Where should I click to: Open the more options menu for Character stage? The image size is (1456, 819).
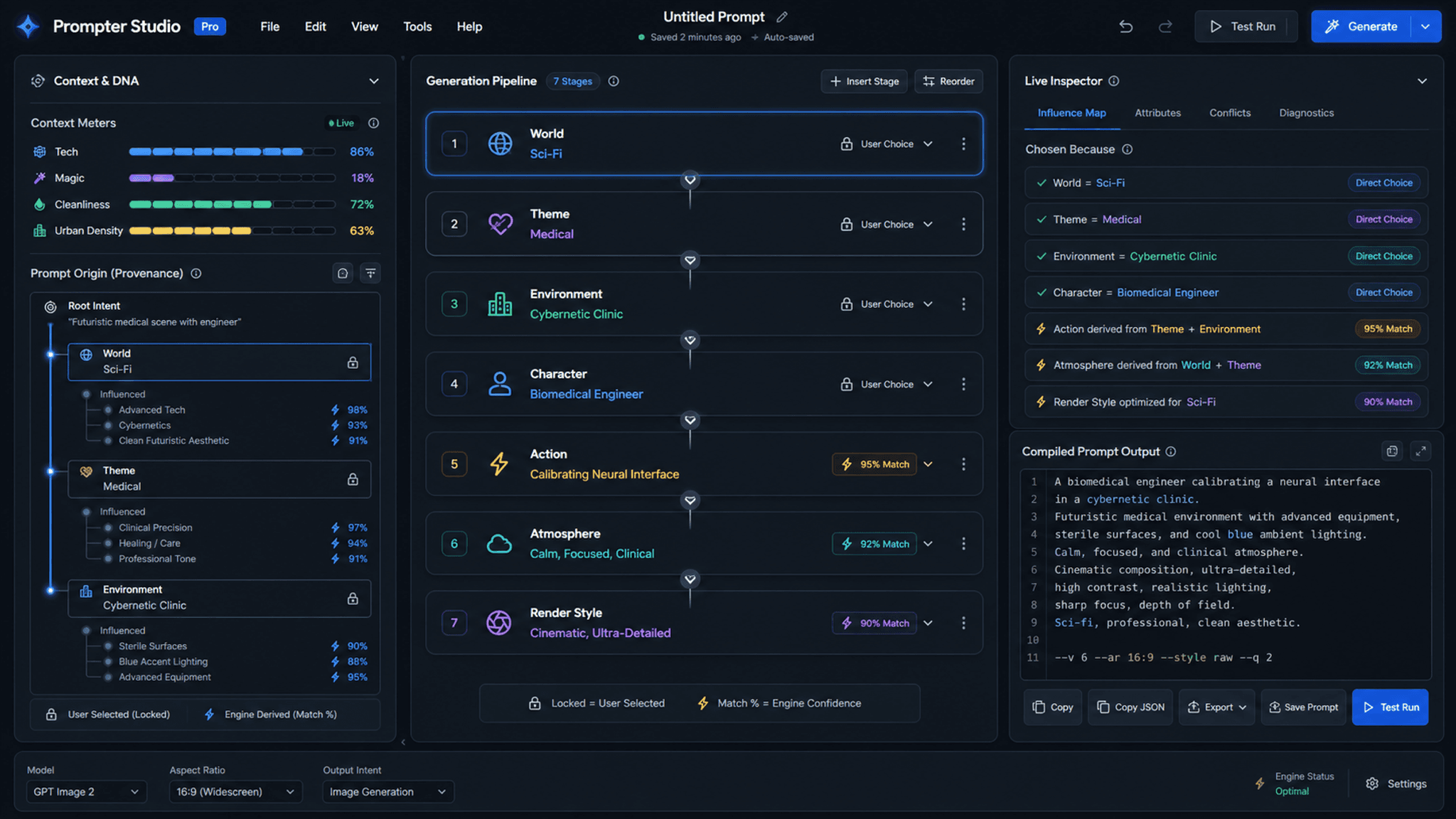pos(963,384)
